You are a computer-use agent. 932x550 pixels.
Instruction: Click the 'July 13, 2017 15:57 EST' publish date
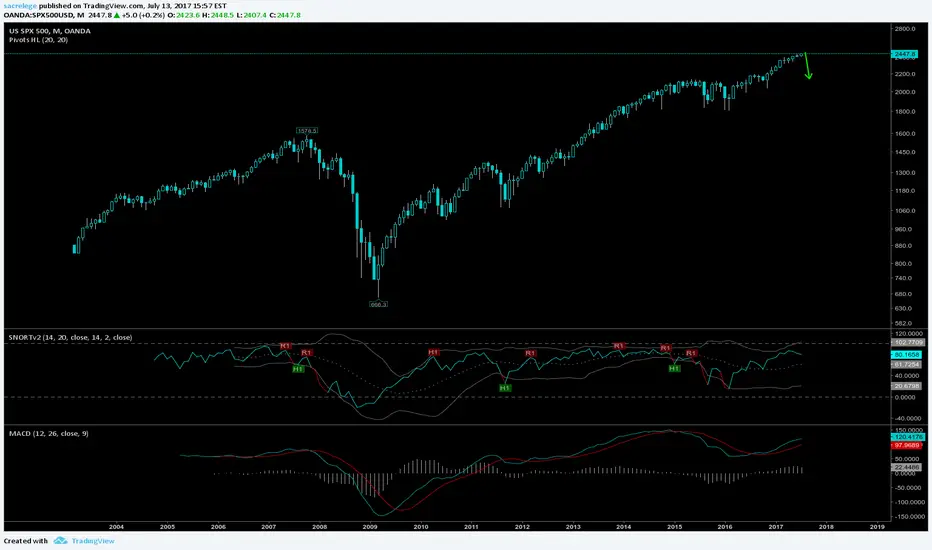point(187,6)
